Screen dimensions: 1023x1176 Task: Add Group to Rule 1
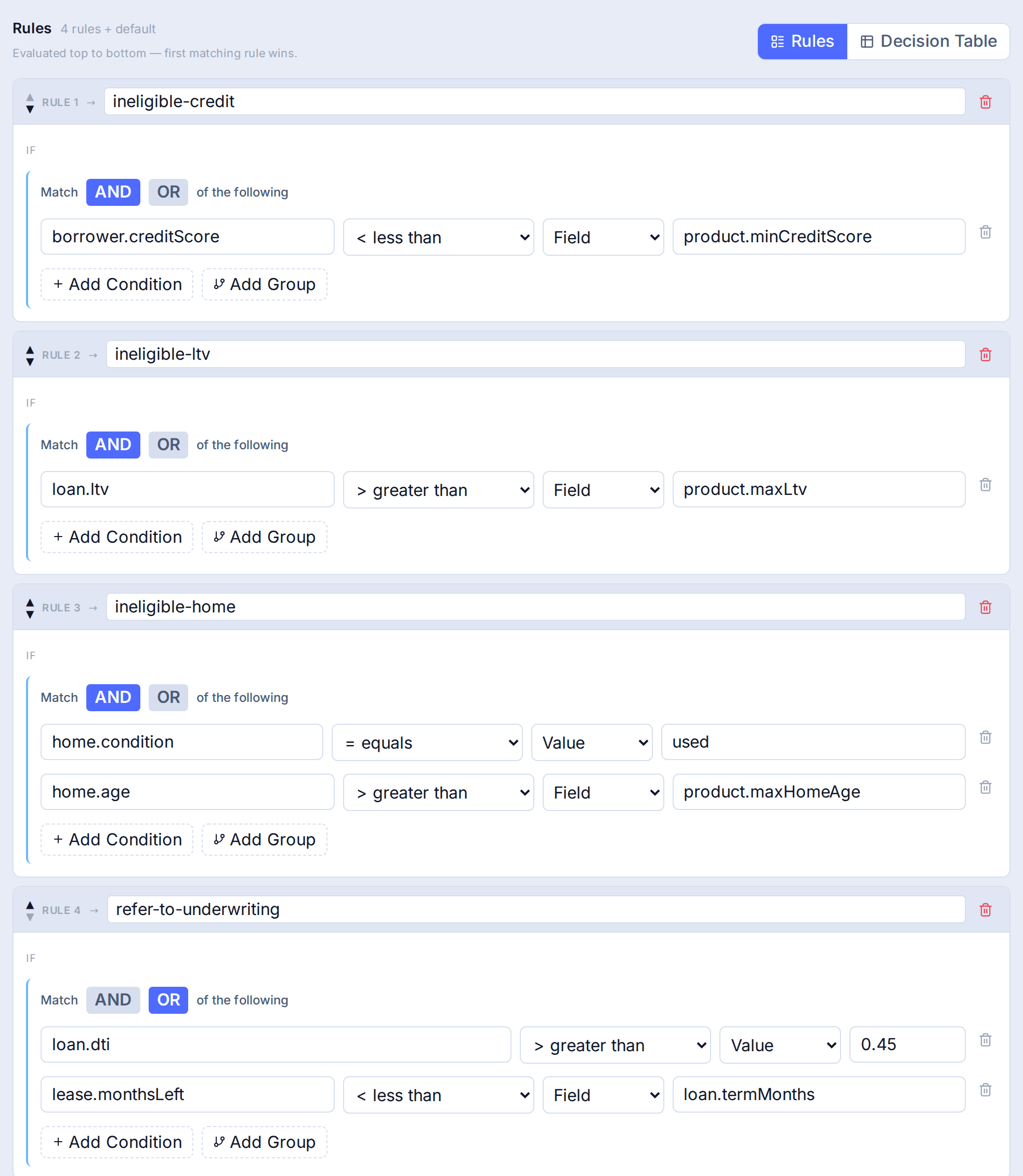click(x=264, y=284)
